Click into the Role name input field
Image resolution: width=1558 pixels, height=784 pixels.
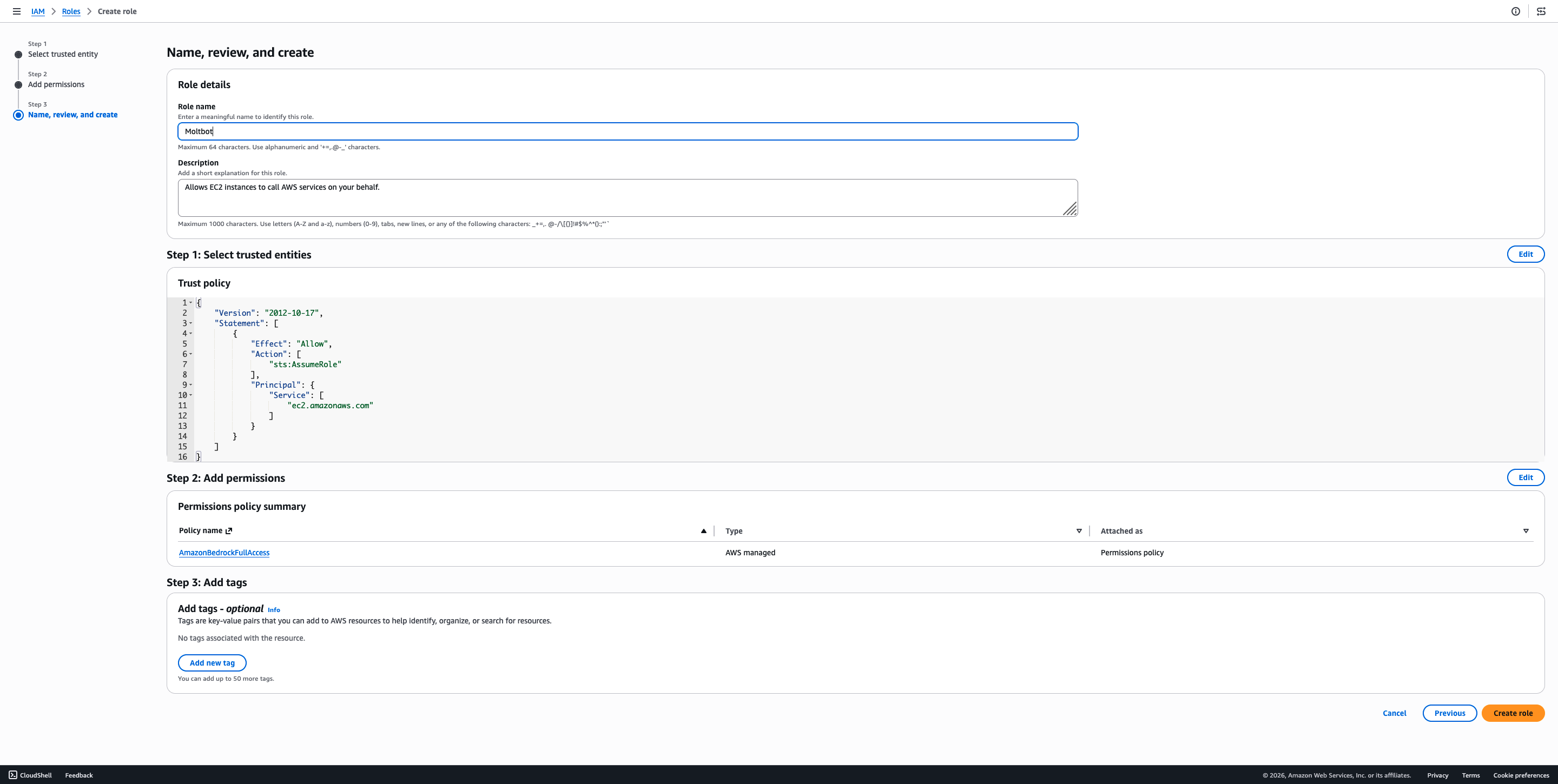click(x=627, y=131)
